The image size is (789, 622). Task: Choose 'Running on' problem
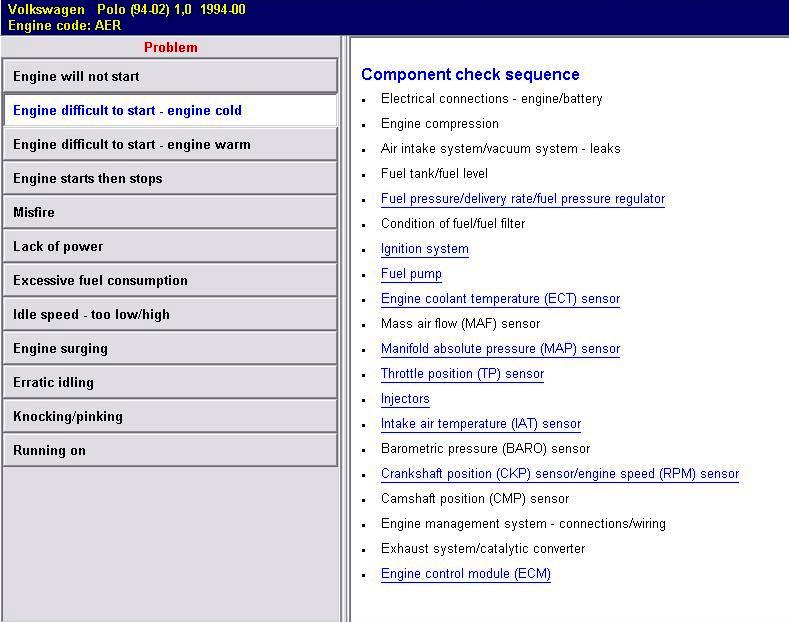(170, 450)
